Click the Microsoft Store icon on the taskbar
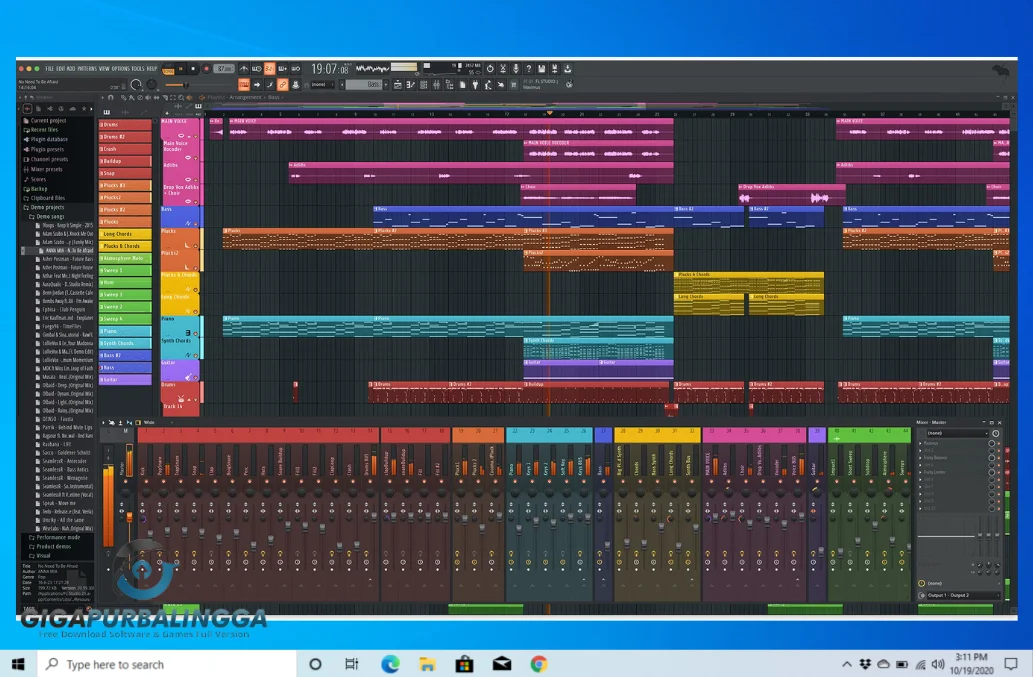Viewport: 1033px width, 677px height. click(462, 664)
